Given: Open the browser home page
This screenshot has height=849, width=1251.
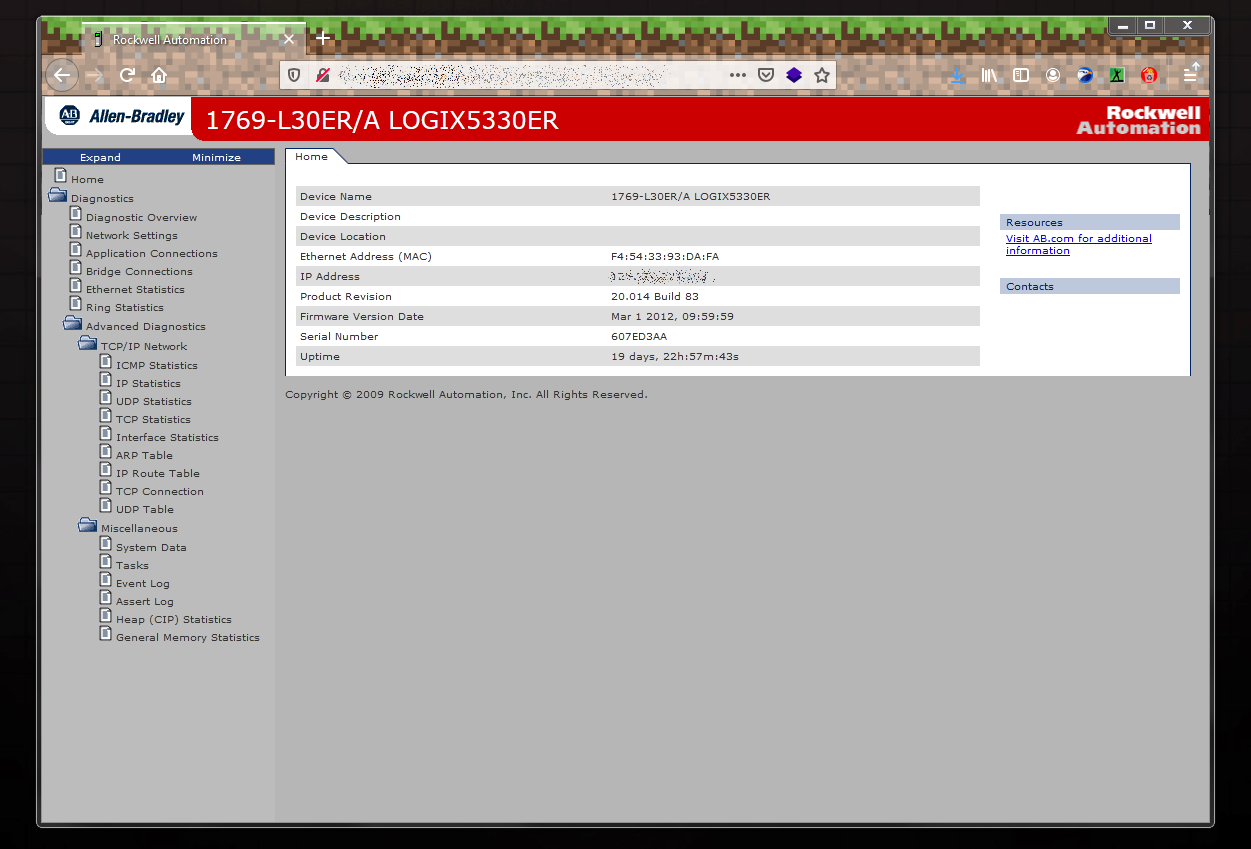Looking at the screenshot, I should (x=158, y=75).
